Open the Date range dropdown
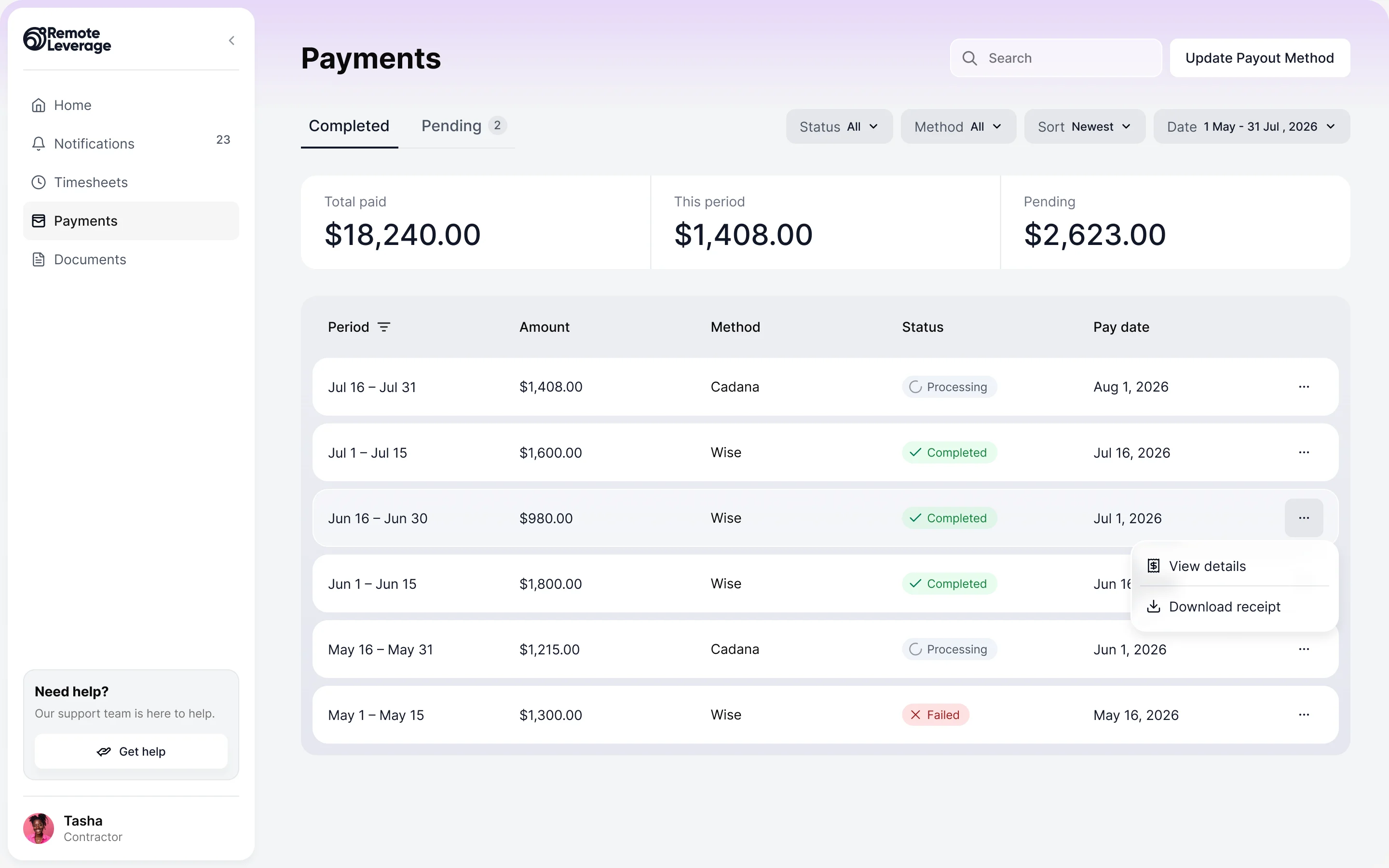Image resolution: width=1389 pixels, height=868 pixels. pos(1251,126)
